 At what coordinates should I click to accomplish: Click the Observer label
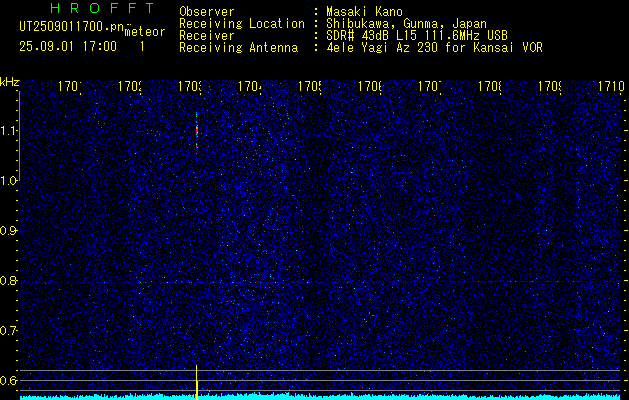207,12
